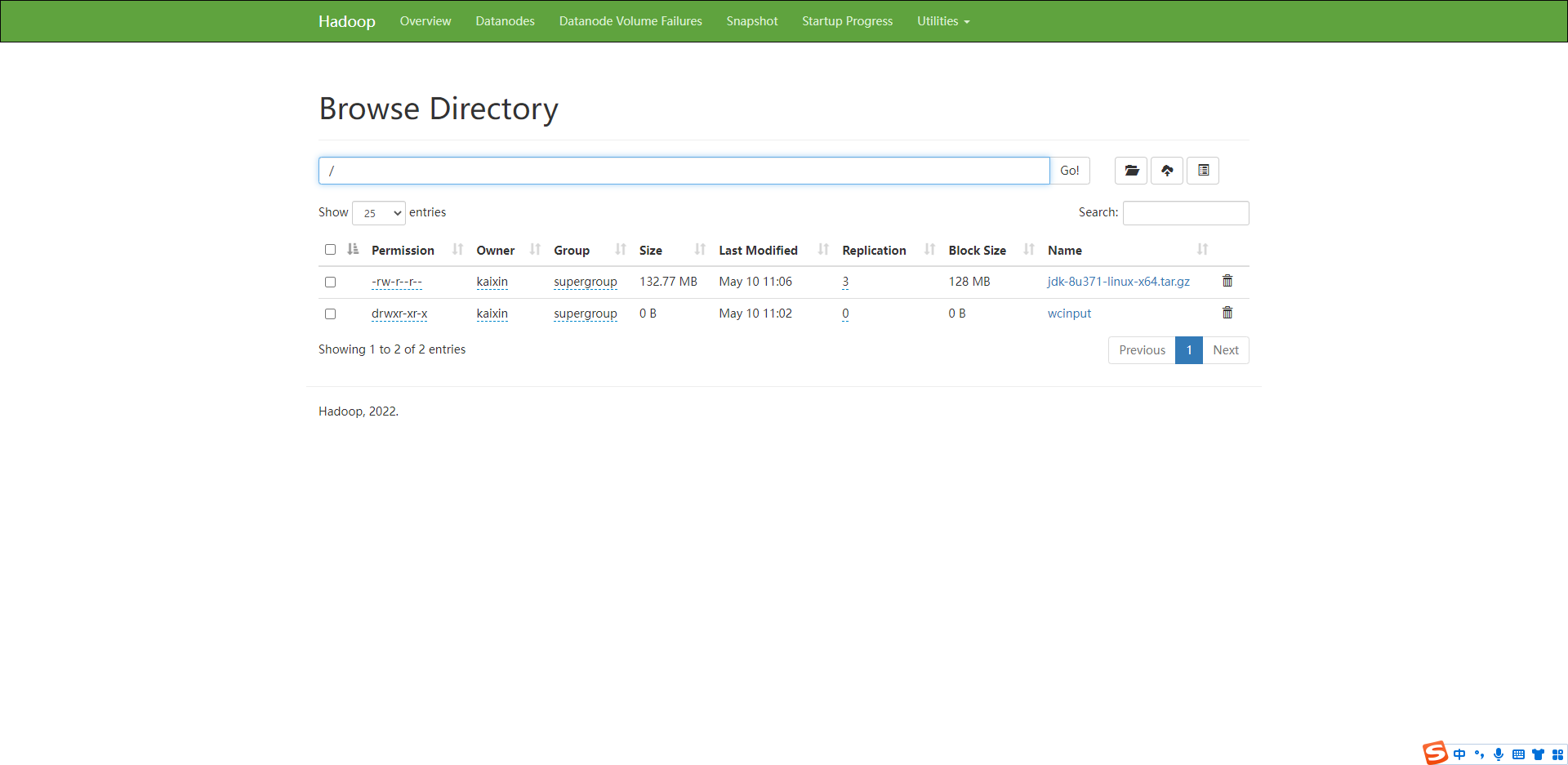Click group supergroup in the jdk row
The height and width of the screenshot is (765, 1568).
(586, 282)
